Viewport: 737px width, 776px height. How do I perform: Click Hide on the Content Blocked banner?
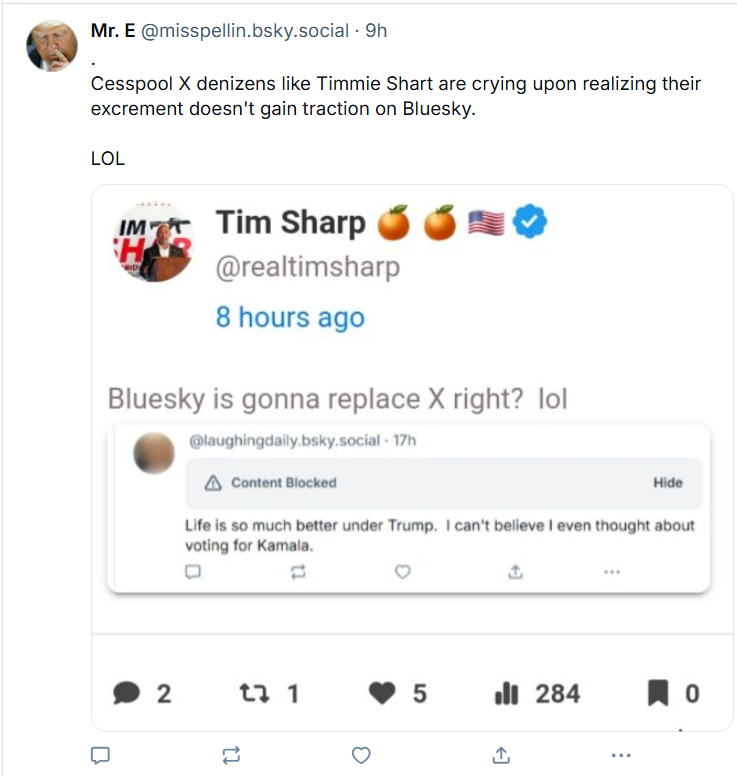pos(668,482)
